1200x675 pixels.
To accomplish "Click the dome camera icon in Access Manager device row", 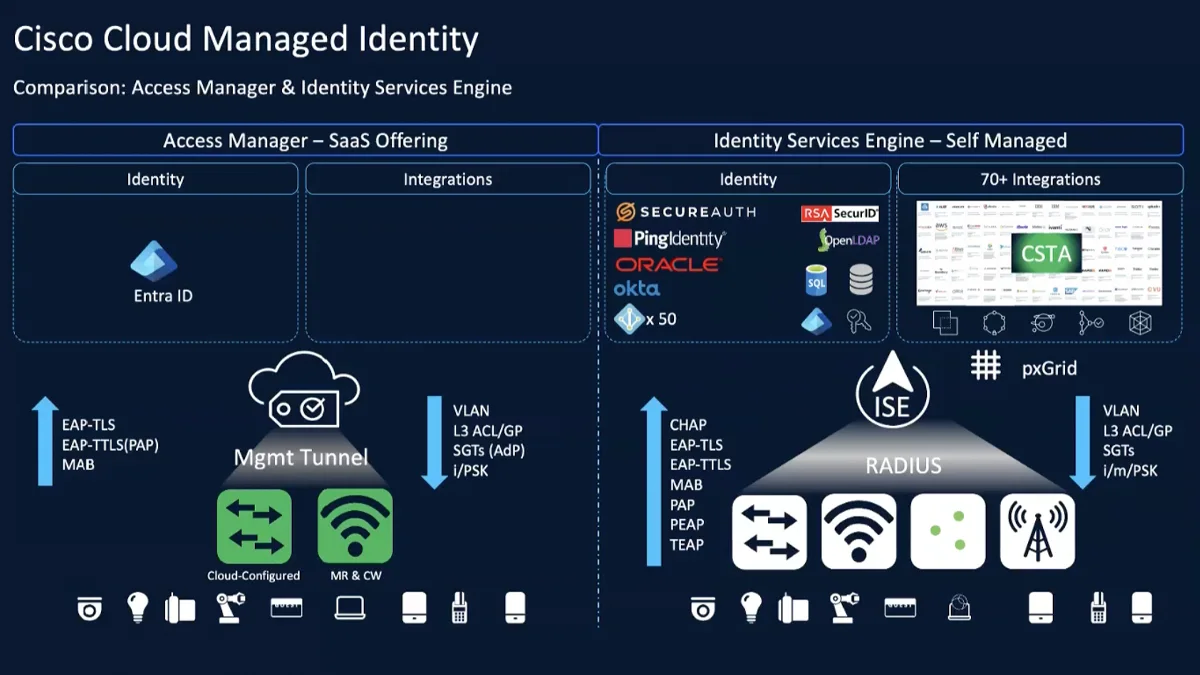I will pos(90,607).
